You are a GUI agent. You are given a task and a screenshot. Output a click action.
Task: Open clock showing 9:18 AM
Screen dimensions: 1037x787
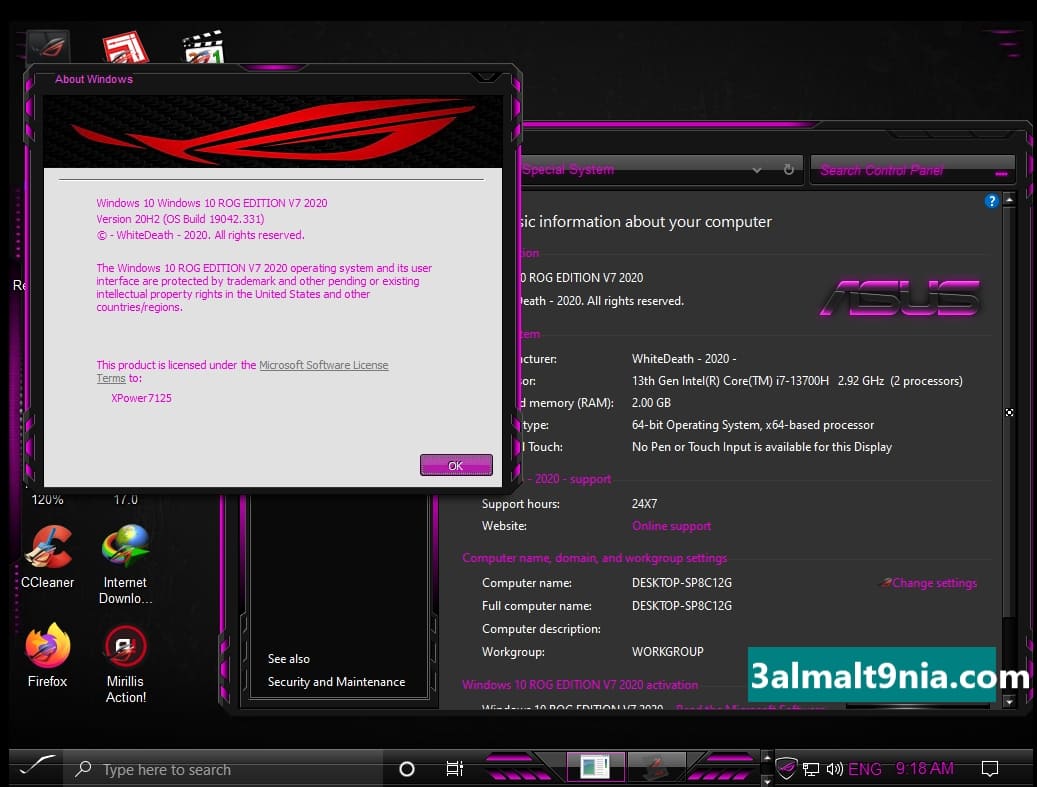coord(925,768)
